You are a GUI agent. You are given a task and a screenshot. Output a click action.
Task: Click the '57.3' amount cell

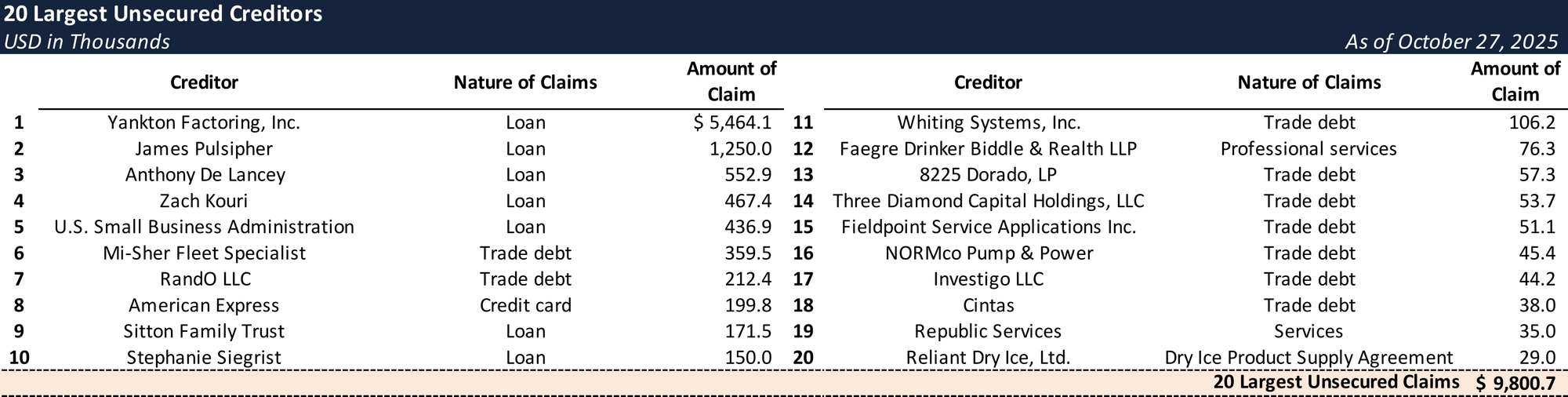tap(1537, 175)
